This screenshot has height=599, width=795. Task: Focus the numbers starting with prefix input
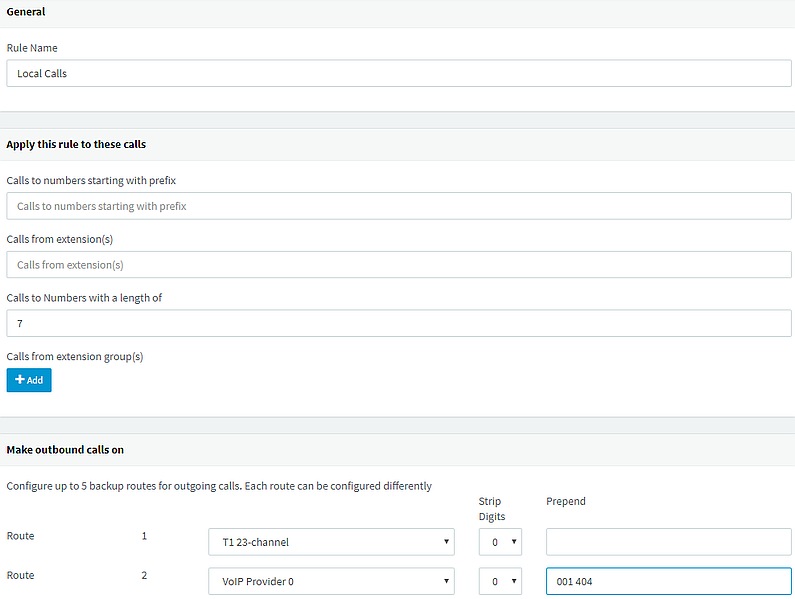[399, 206]
